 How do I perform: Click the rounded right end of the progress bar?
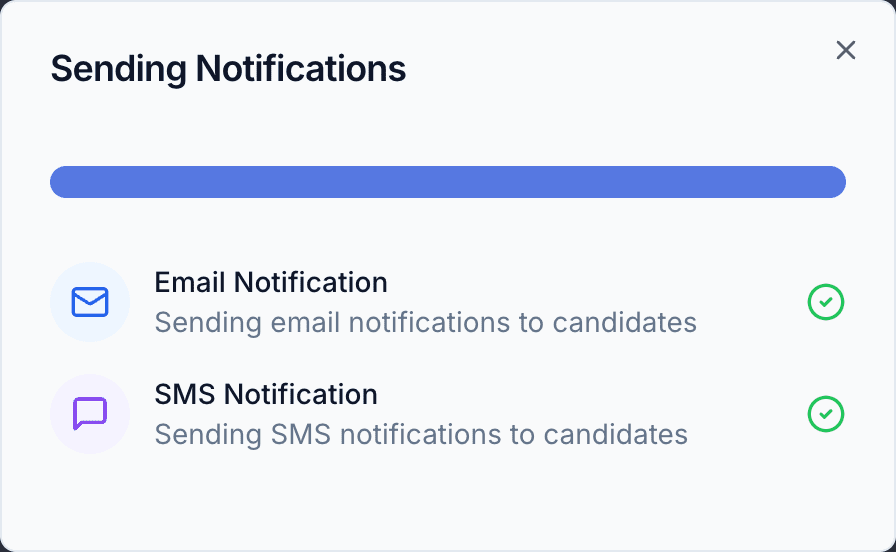832,182
